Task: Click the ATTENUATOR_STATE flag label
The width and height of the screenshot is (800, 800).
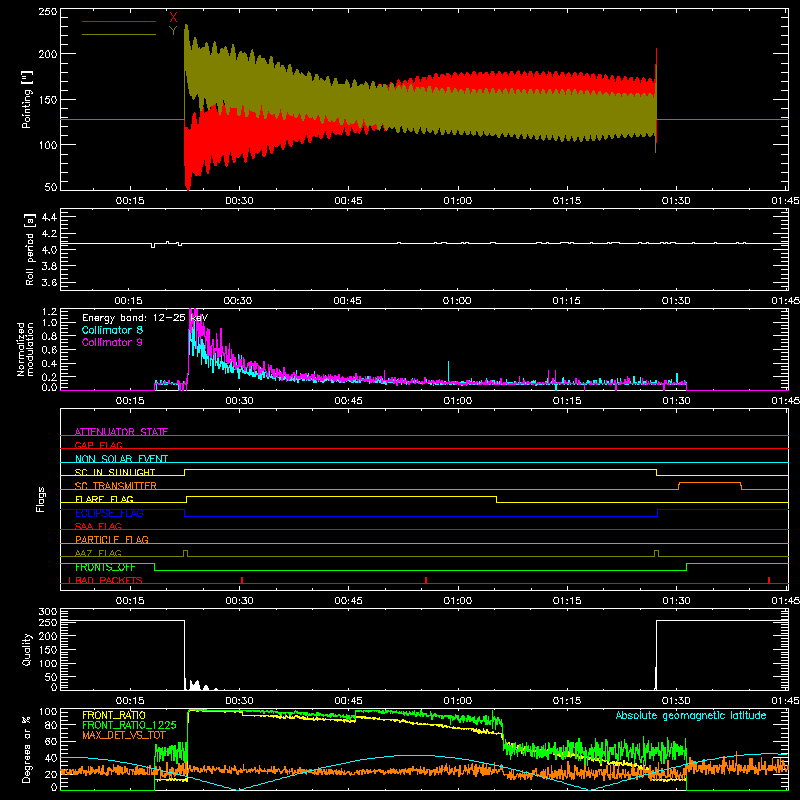Action: pyautogui.click(x=121, y=432)
